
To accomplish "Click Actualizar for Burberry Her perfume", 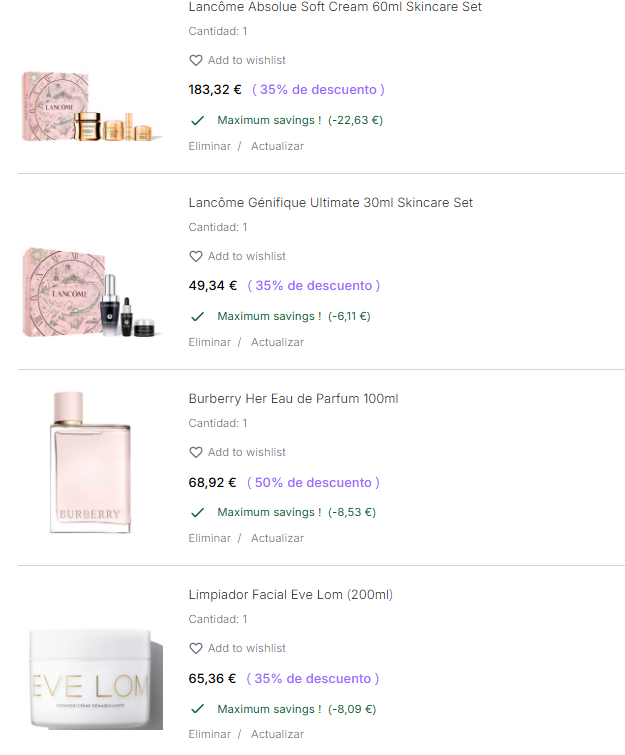I will pos(277,538).
